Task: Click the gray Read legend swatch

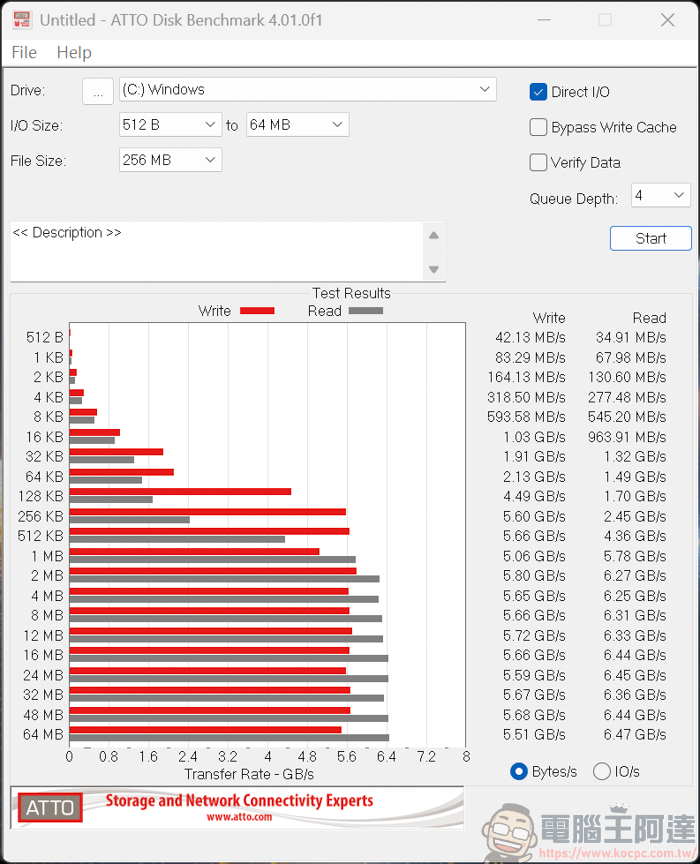Action: point(365,311)
